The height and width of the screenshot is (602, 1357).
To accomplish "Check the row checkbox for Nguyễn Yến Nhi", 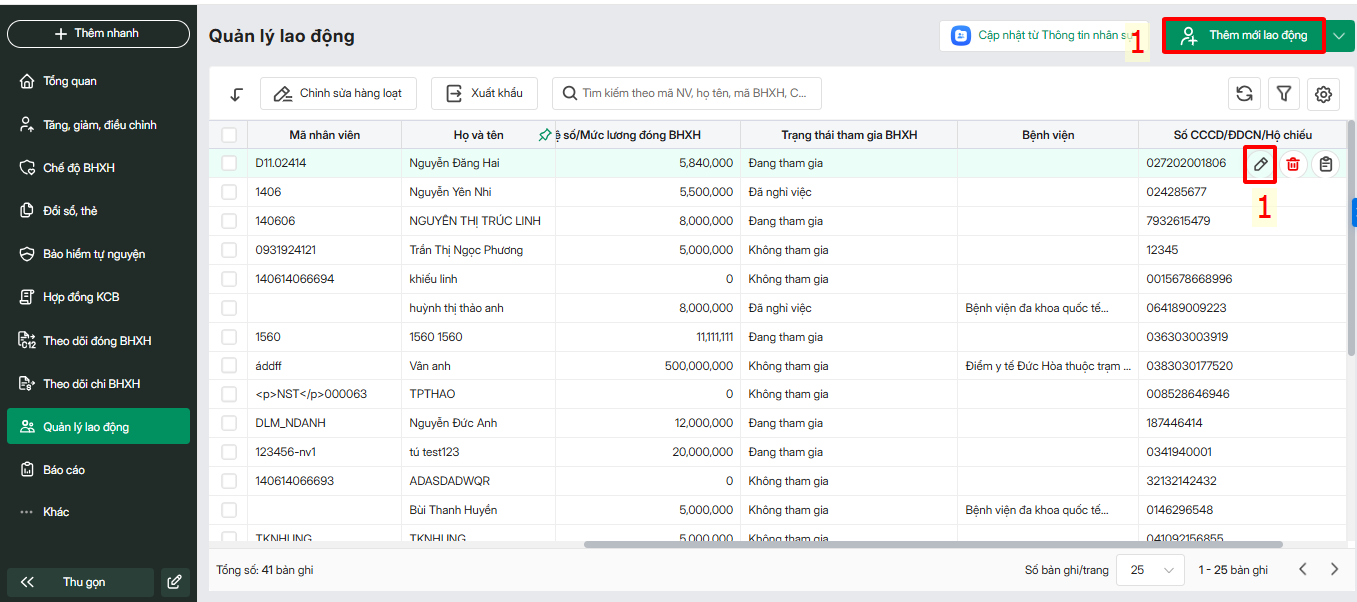I will click(x=229, y=192).
